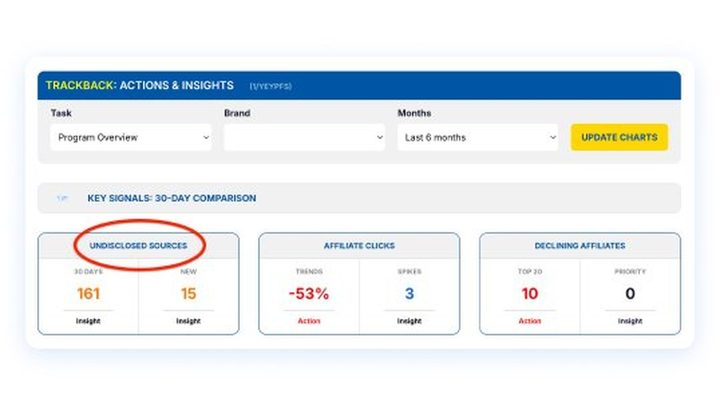Open the Insight link under Priority 0
The height and width of the screenshot is (405, 720).
click(x=630, y=321)
